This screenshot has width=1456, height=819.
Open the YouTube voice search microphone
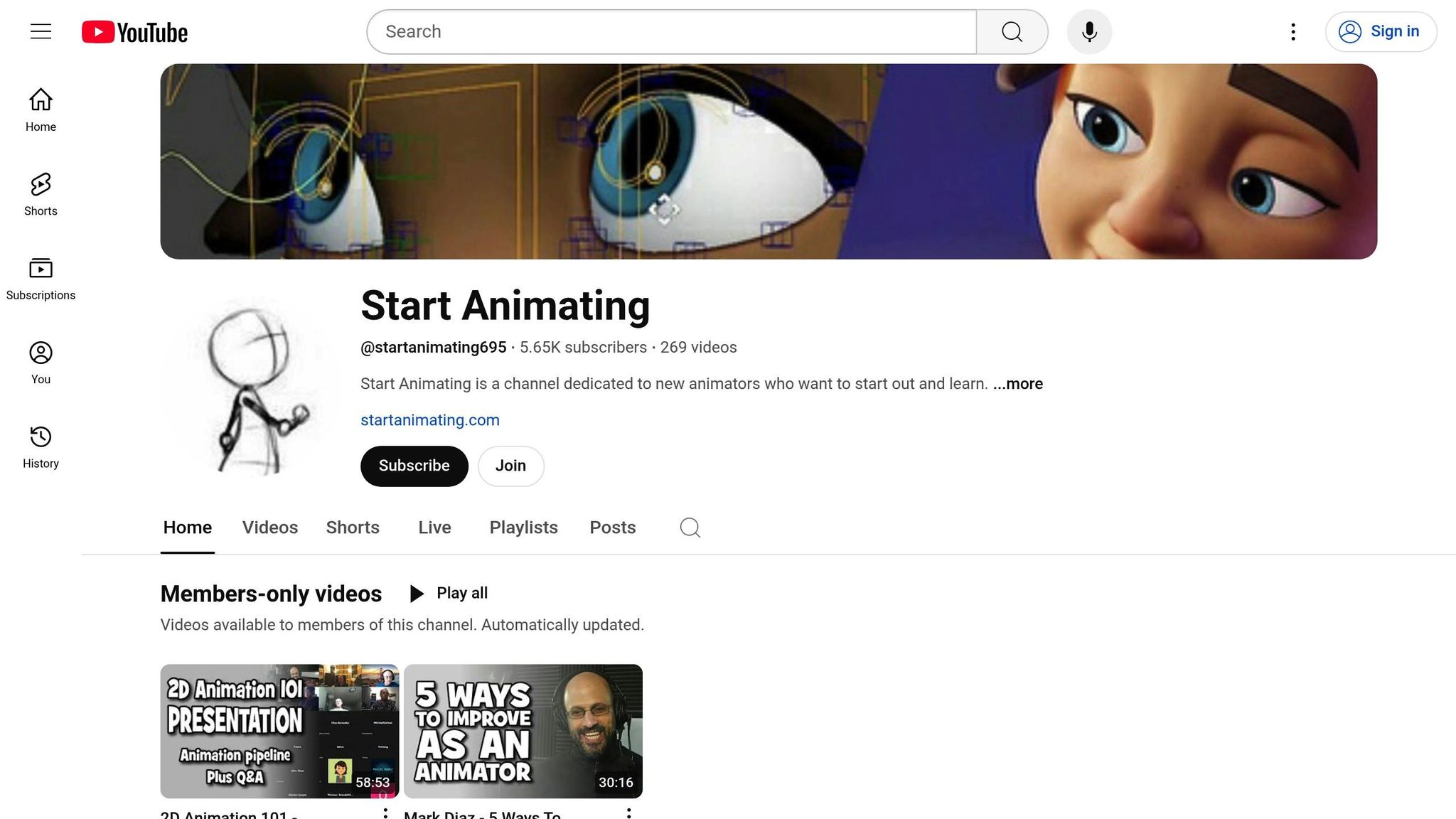[x=1089, y=31]
